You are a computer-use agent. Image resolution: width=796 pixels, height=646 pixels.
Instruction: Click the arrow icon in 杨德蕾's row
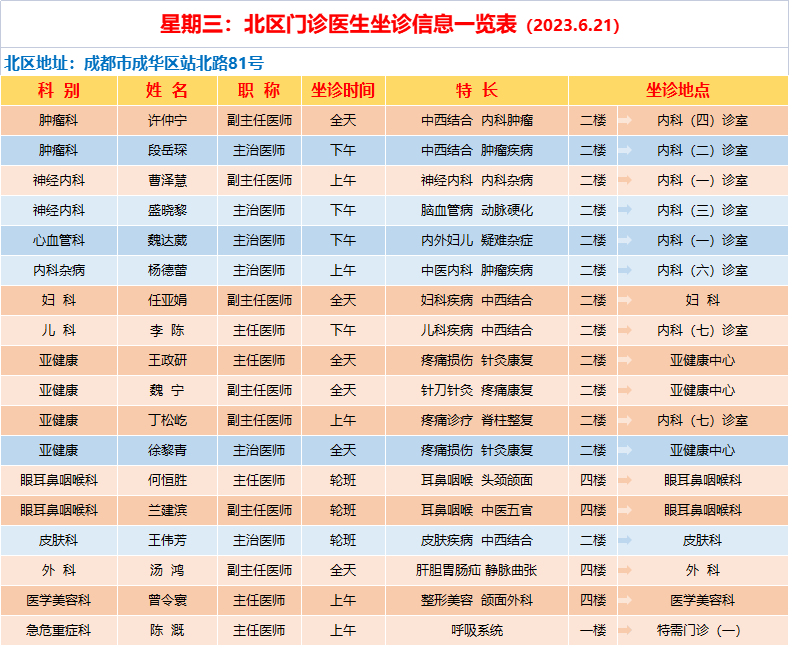(625, 270)
